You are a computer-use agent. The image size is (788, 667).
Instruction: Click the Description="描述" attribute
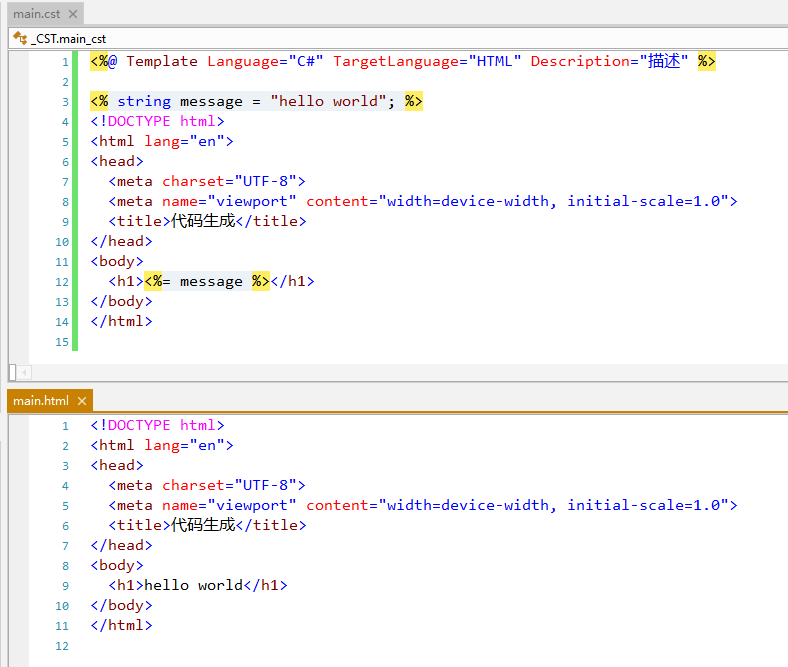[x=609, y=61]
